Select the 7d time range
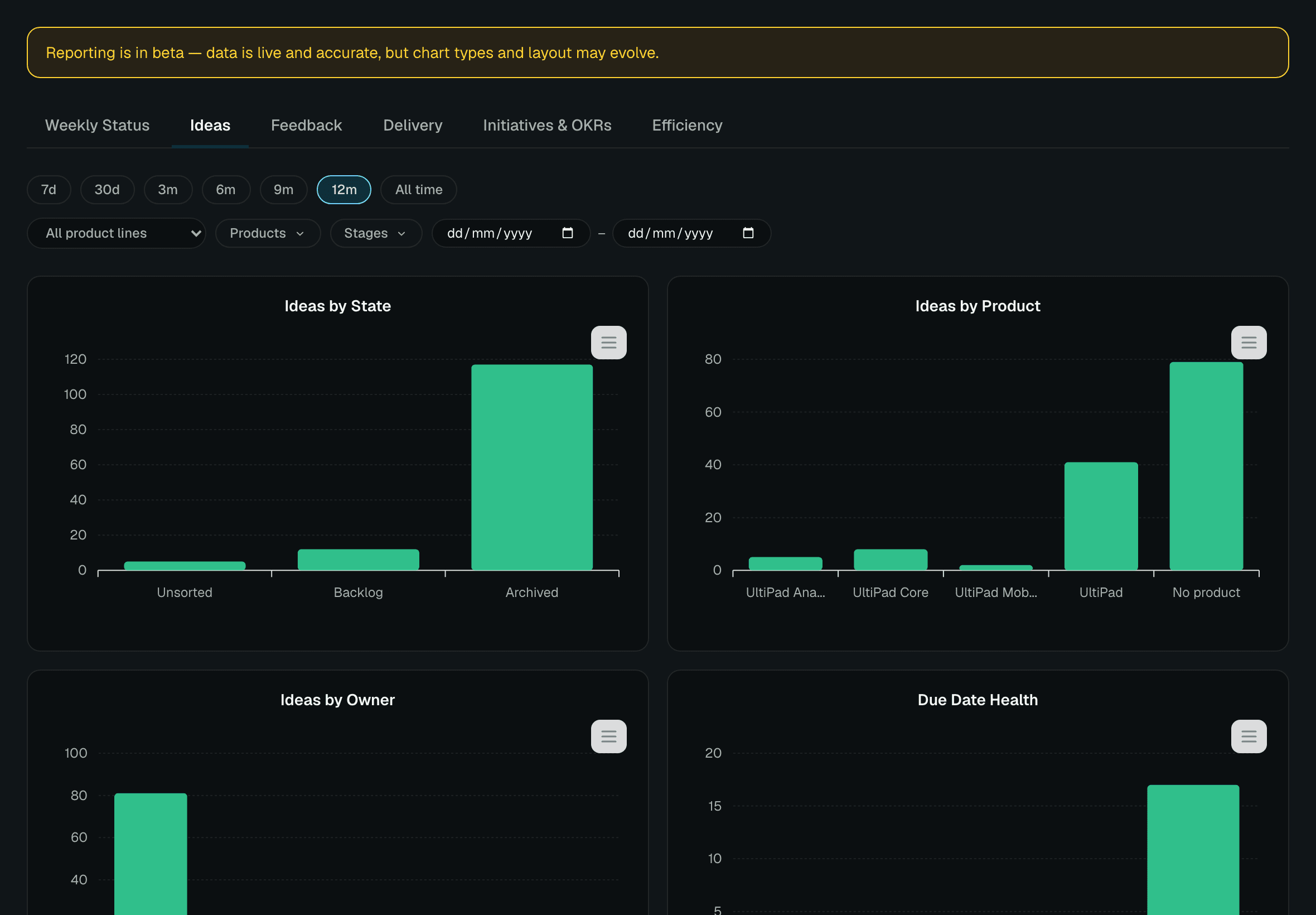The image size is (1316, 915). pyautogui.click(x=49, y=190)
